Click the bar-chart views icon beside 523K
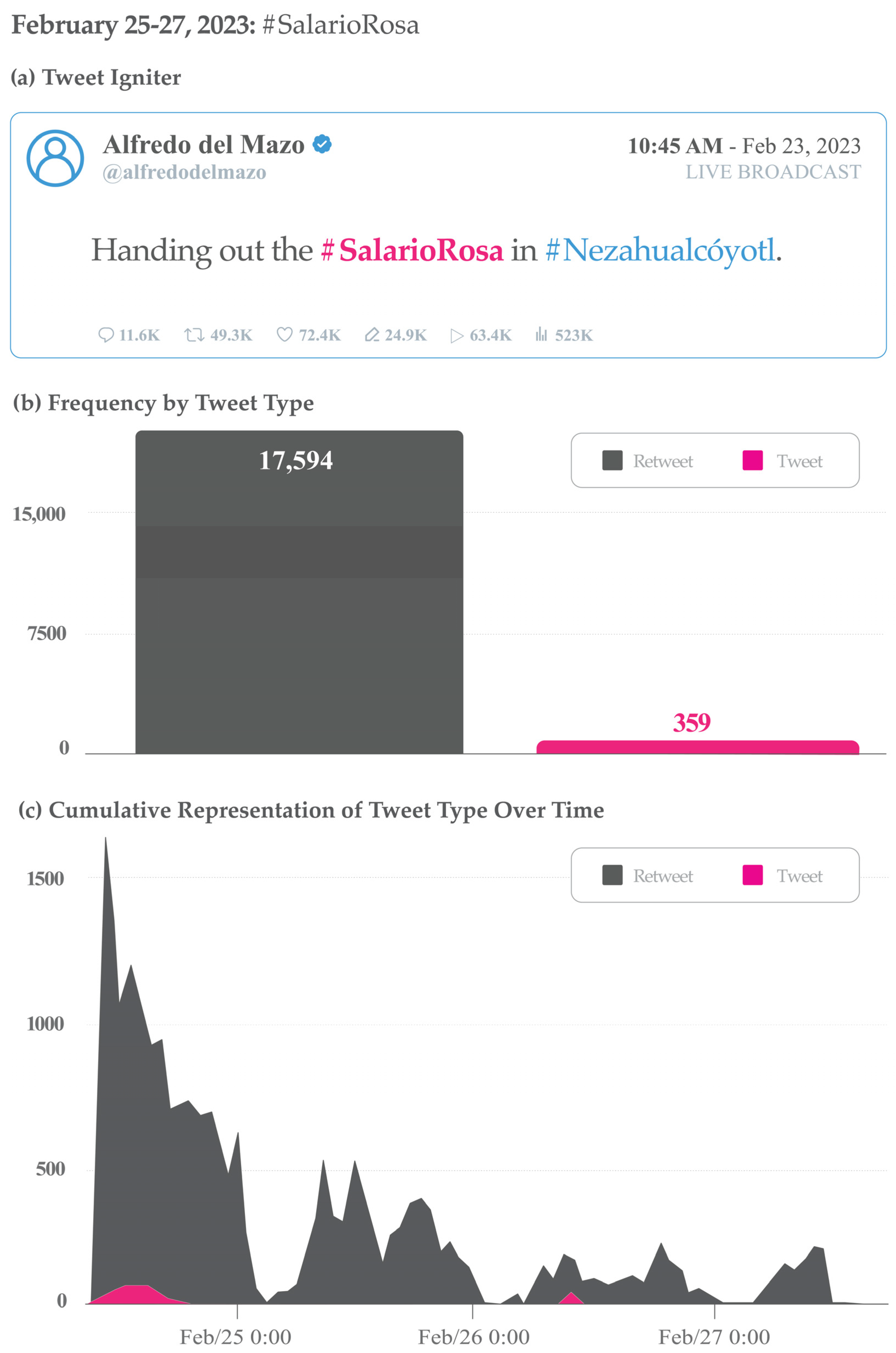The image size is (896, 1353). (541, 334)
